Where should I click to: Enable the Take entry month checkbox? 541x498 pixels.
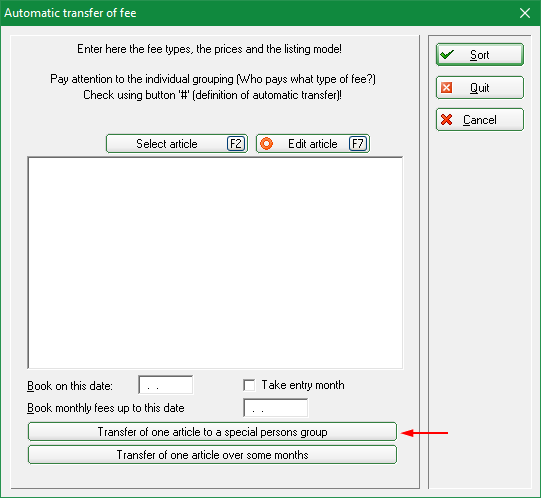tap(249, 385)
